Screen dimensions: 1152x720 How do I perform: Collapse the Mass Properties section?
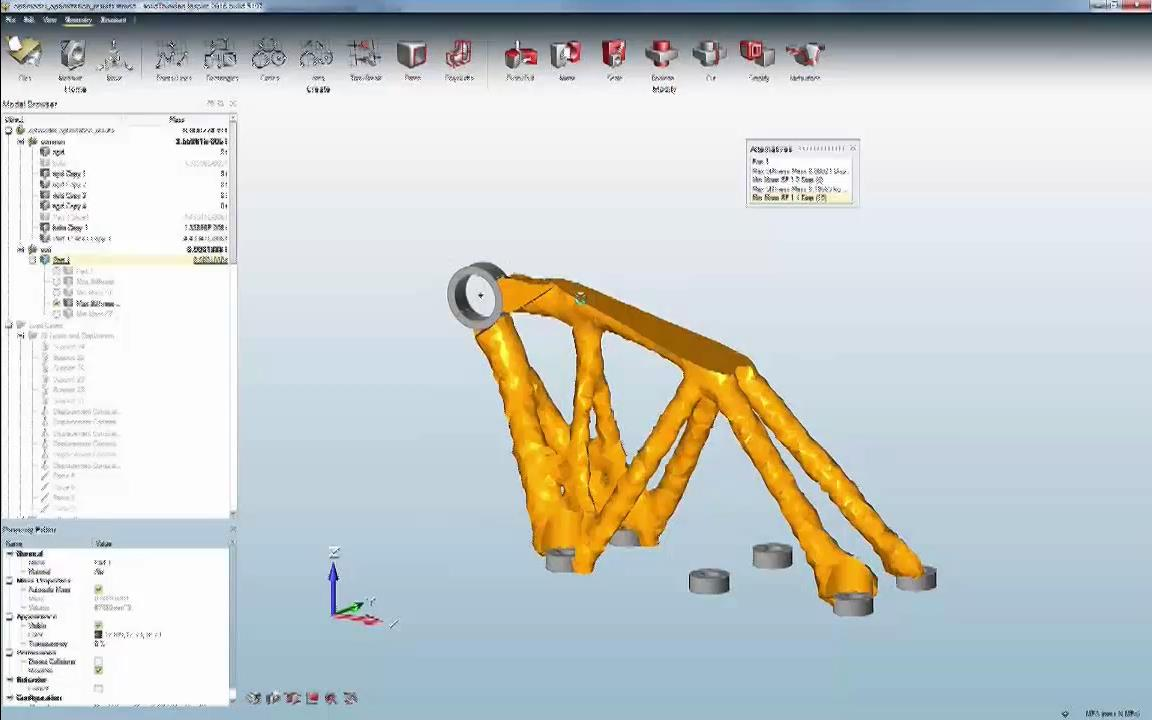pyautogui.click(x=10, y=580)
